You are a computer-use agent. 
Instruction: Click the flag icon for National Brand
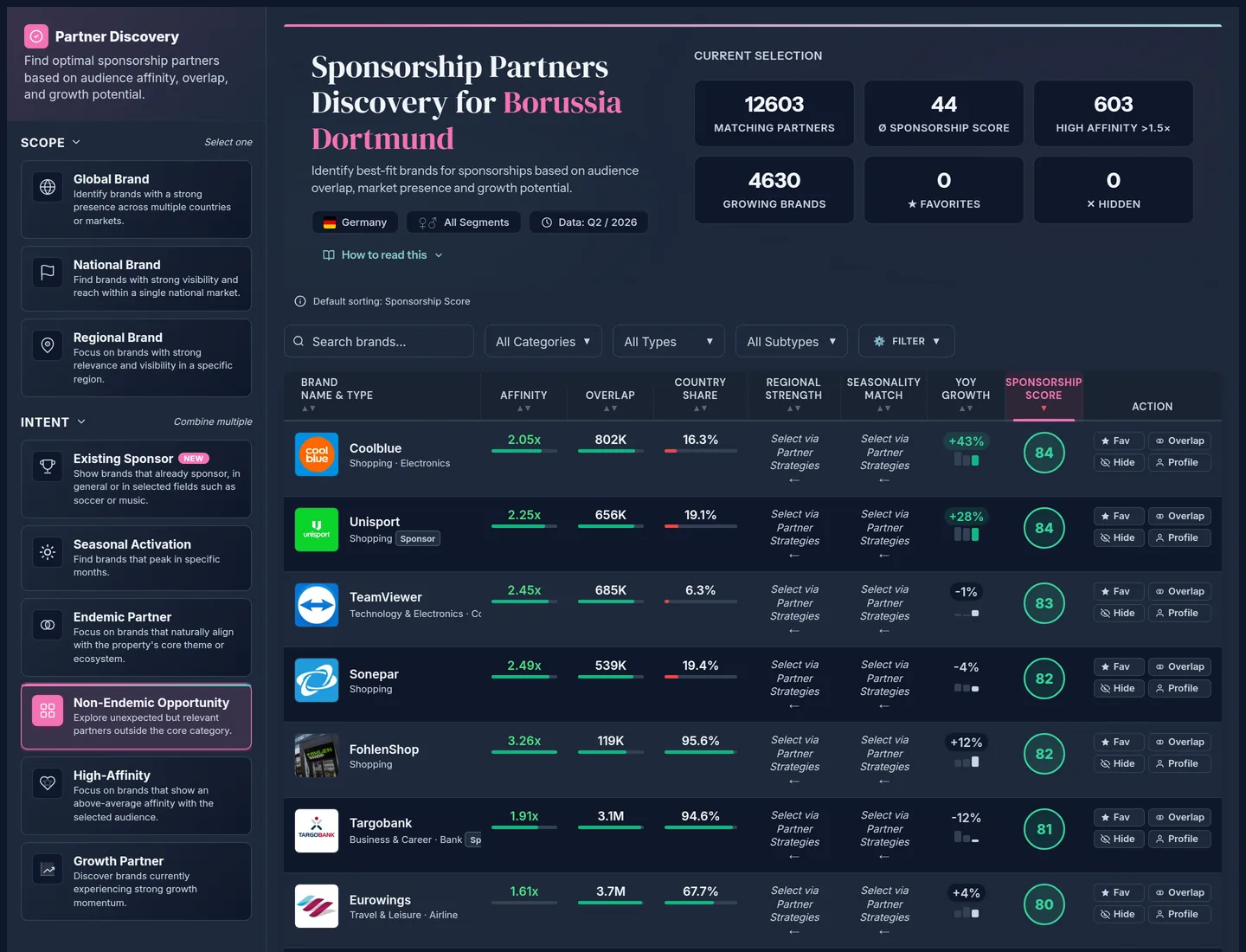click(48, 273)
